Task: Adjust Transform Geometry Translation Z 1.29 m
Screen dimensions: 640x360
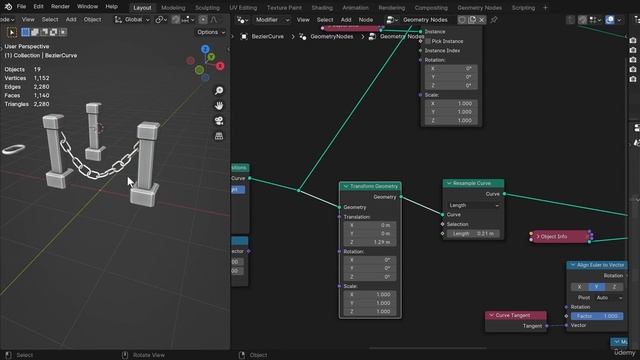Action: tap(370, 242)
